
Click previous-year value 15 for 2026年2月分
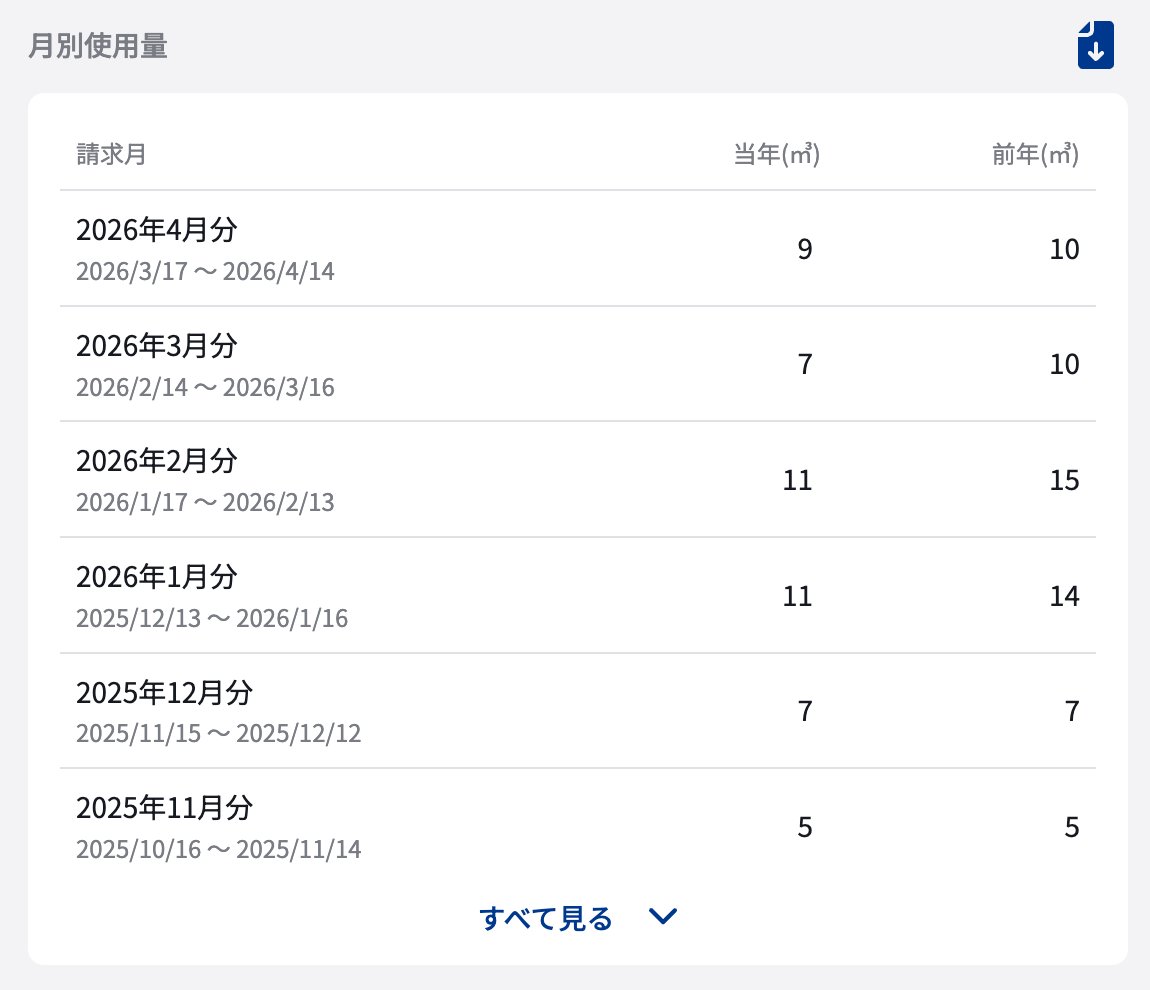pos(1064,480)
